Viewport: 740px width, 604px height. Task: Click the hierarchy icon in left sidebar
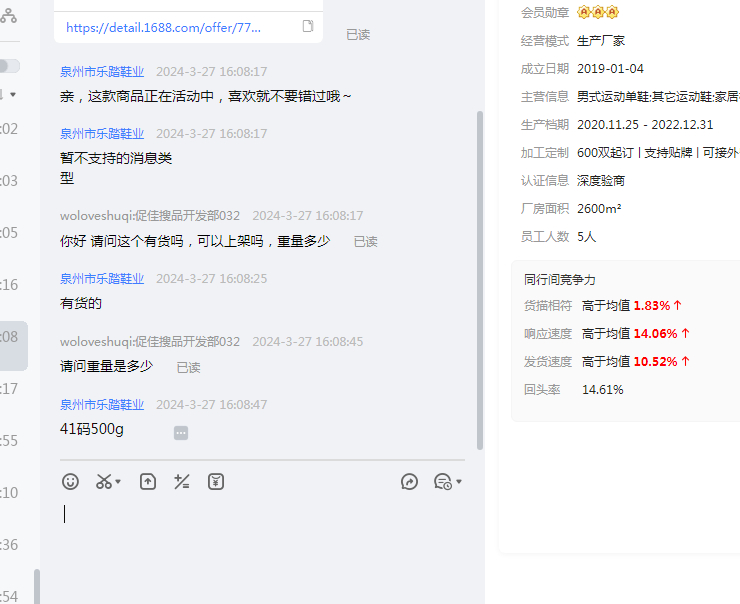click(x=8, y=14)
